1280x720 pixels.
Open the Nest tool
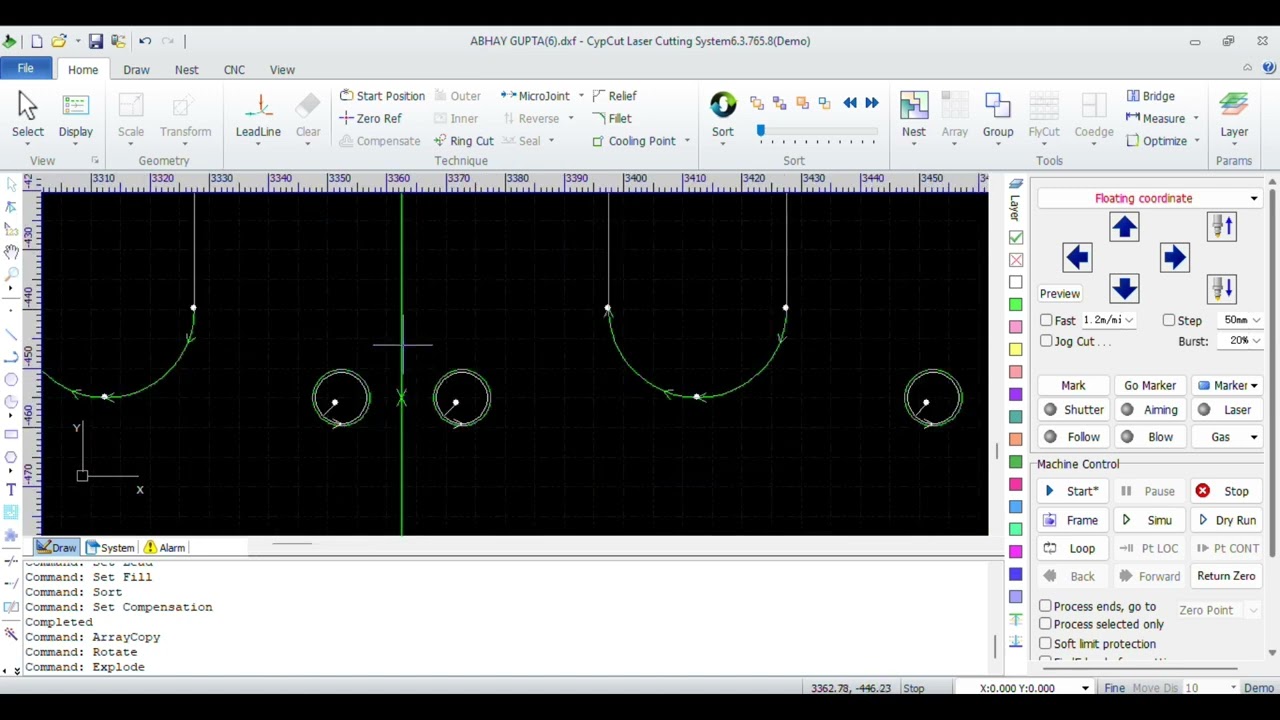(x=913, y=115)
